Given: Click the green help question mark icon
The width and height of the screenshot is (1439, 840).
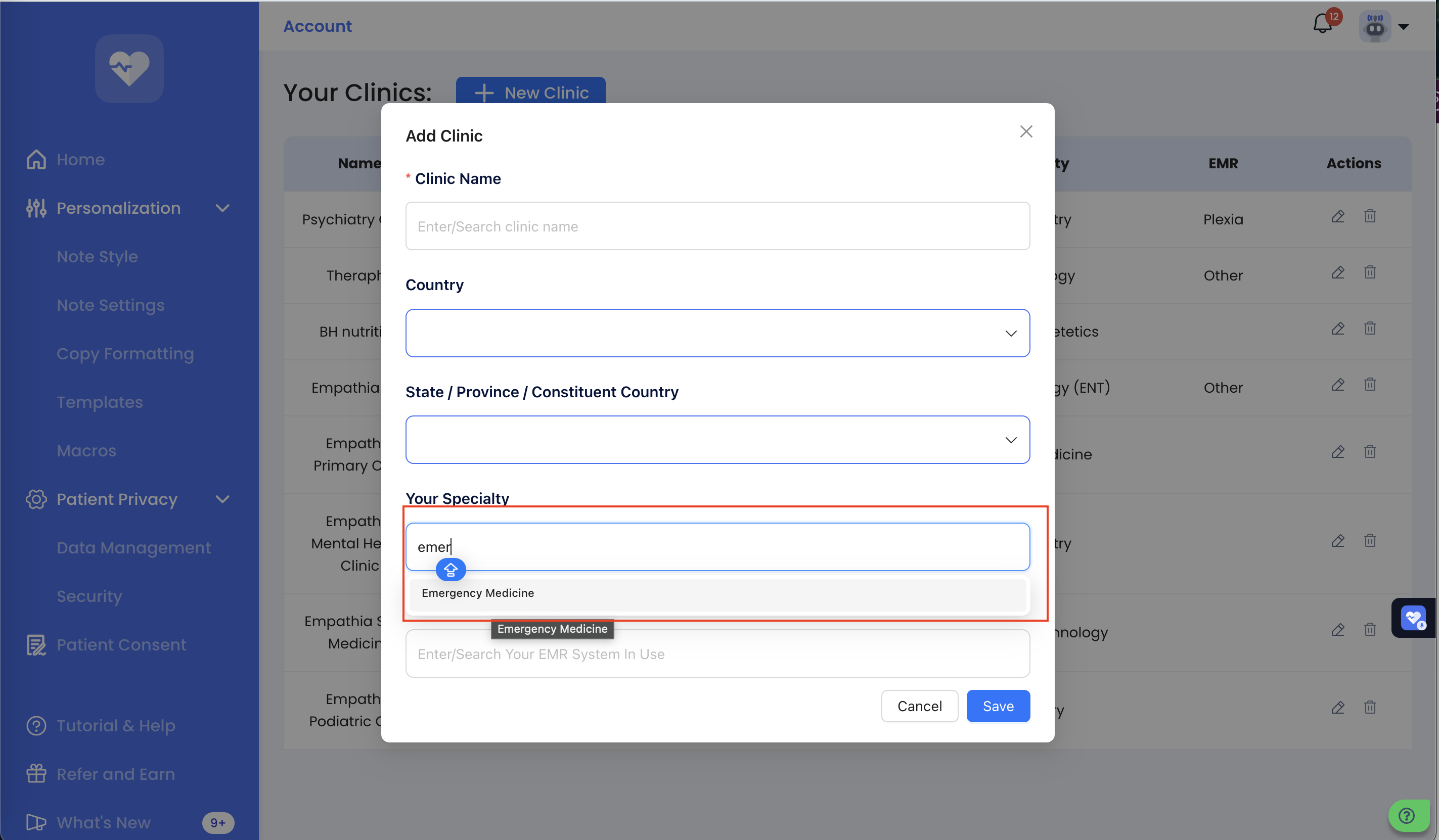Looking at the screenshot, I should click(1407, 815).
